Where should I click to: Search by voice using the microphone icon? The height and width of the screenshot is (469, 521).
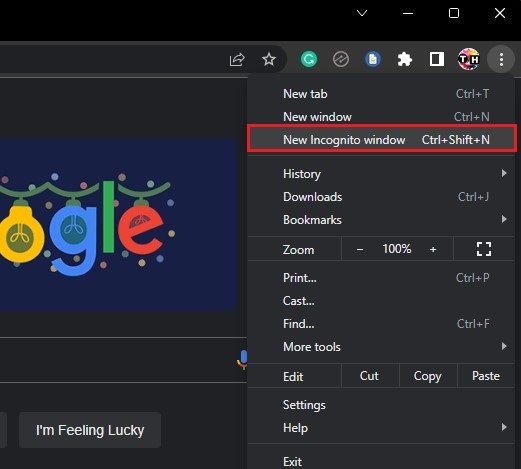point(244,359)
